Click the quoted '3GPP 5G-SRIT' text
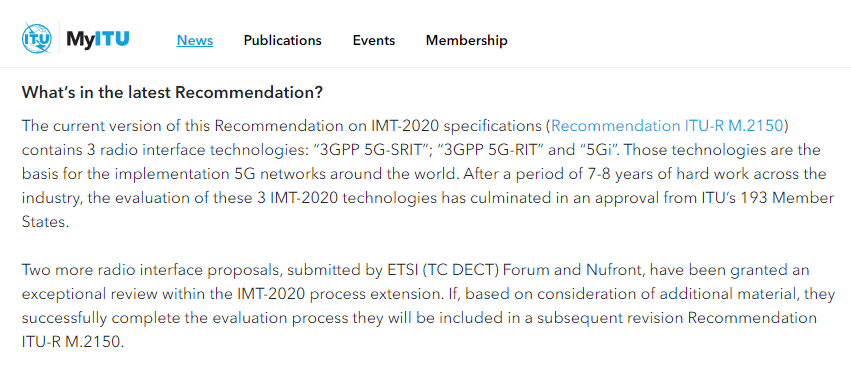 coord(367,150)
